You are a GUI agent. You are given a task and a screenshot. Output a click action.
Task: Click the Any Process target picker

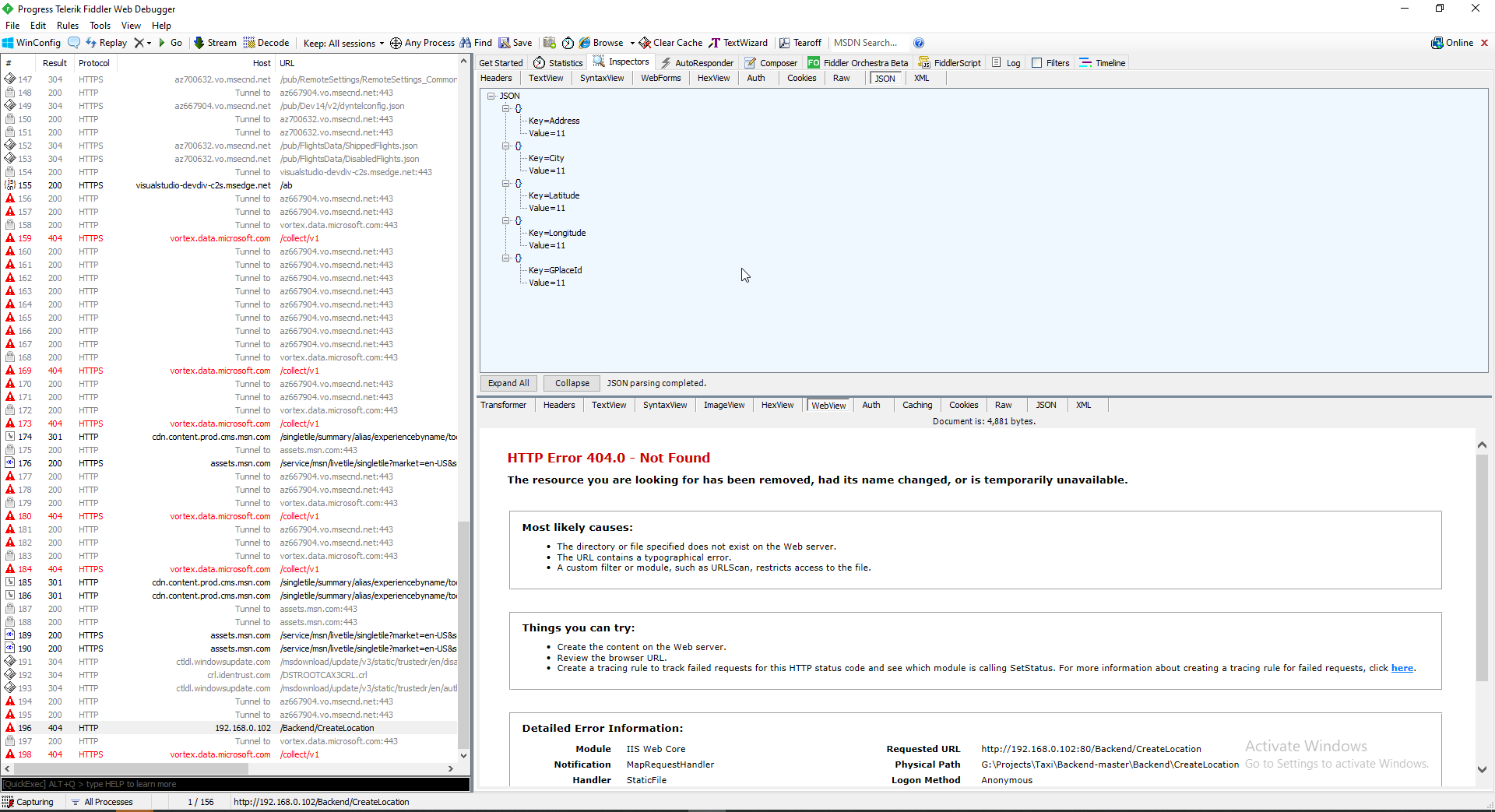[x=422, y=43]
